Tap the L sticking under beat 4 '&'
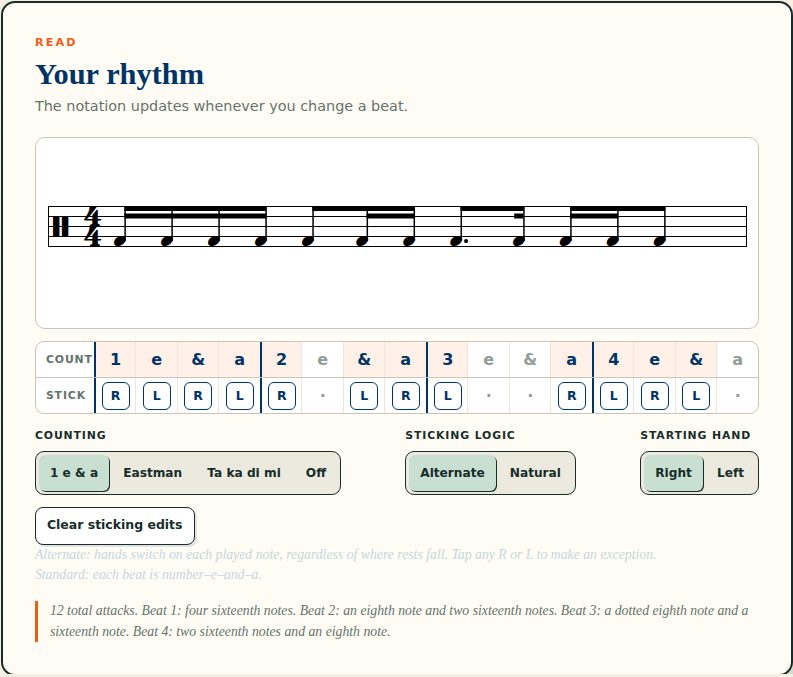 696,396
